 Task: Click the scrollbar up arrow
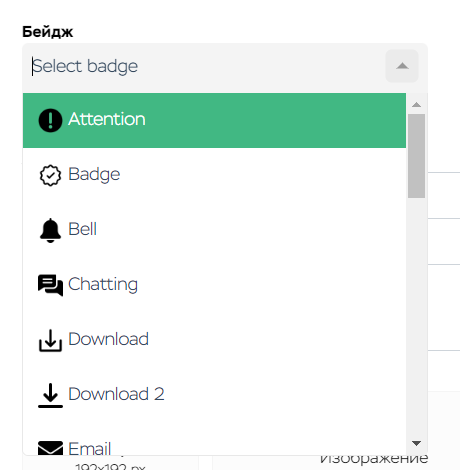tap(416, 105)
